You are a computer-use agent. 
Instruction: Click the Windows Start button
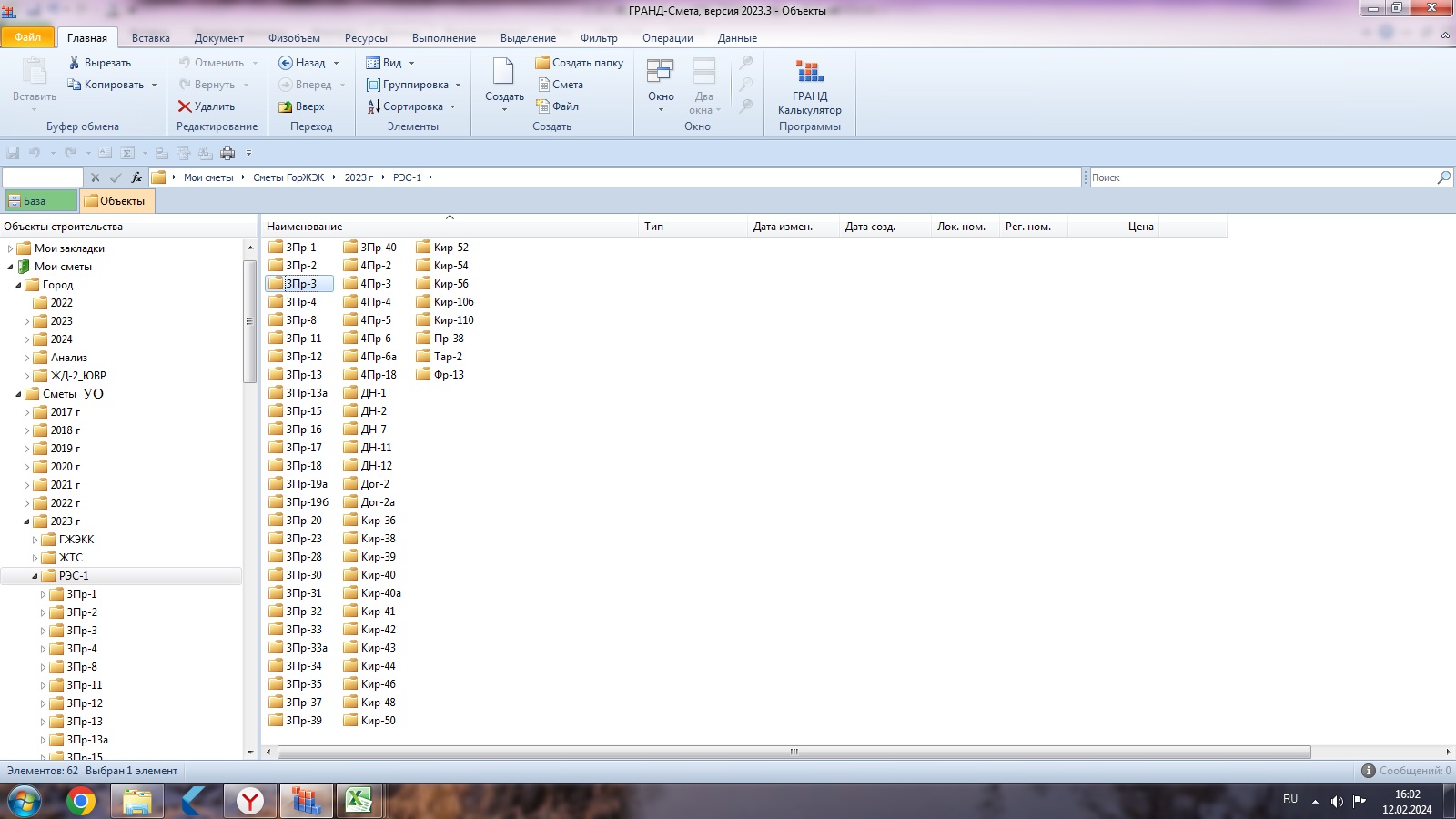click(25, 802)
